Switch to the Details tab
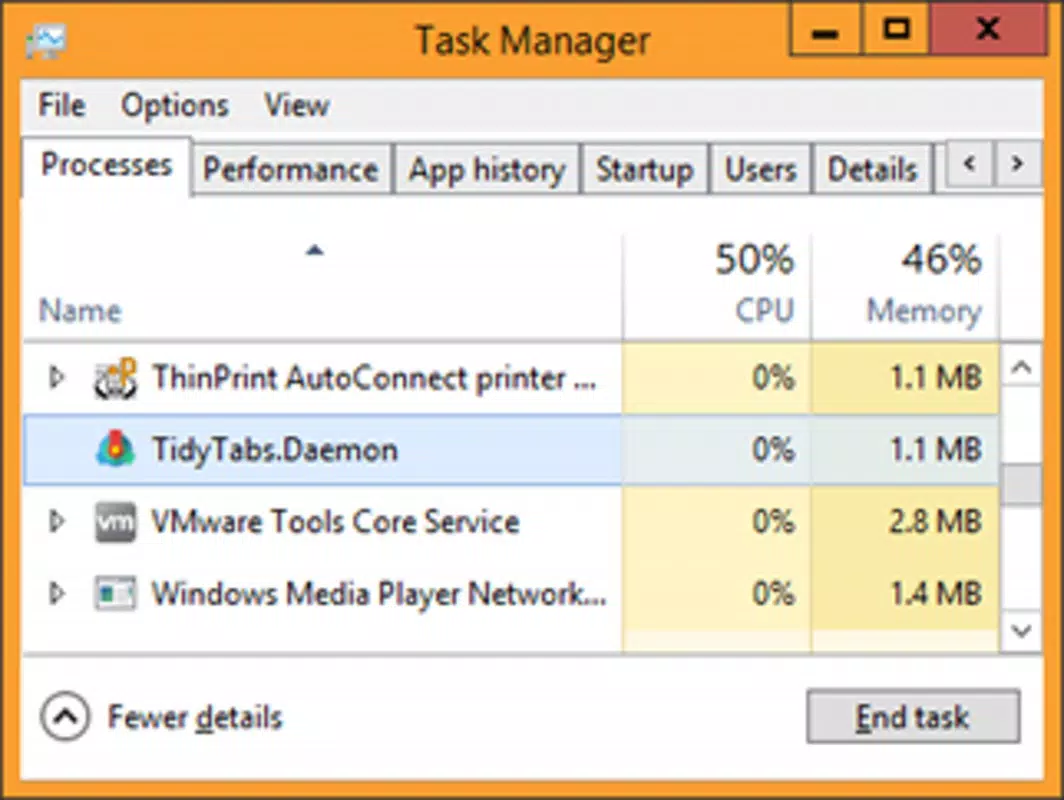 click(872, 169)
